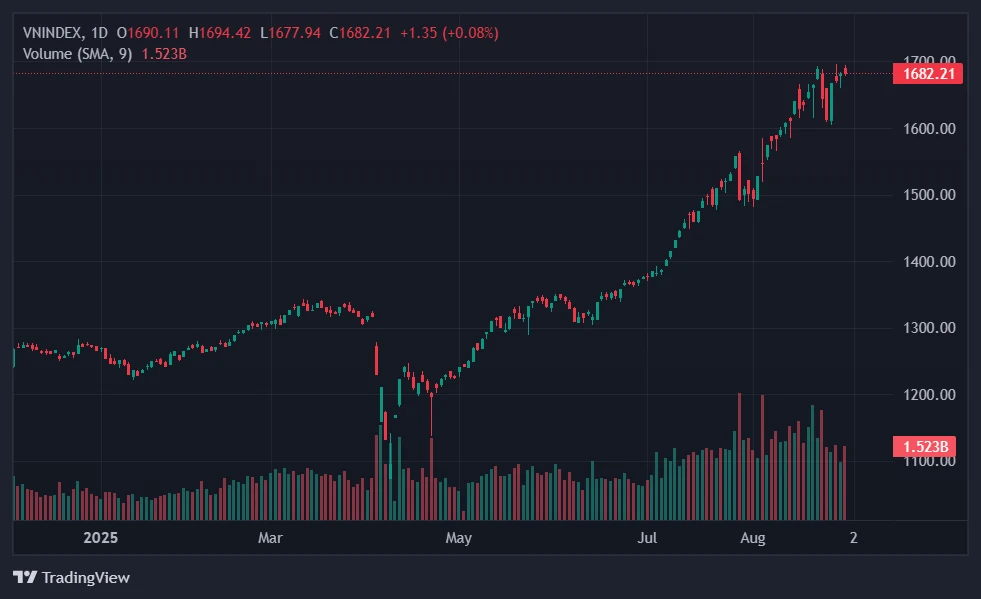Click the 2025 year label on time axis

click(x=101, y=538)
